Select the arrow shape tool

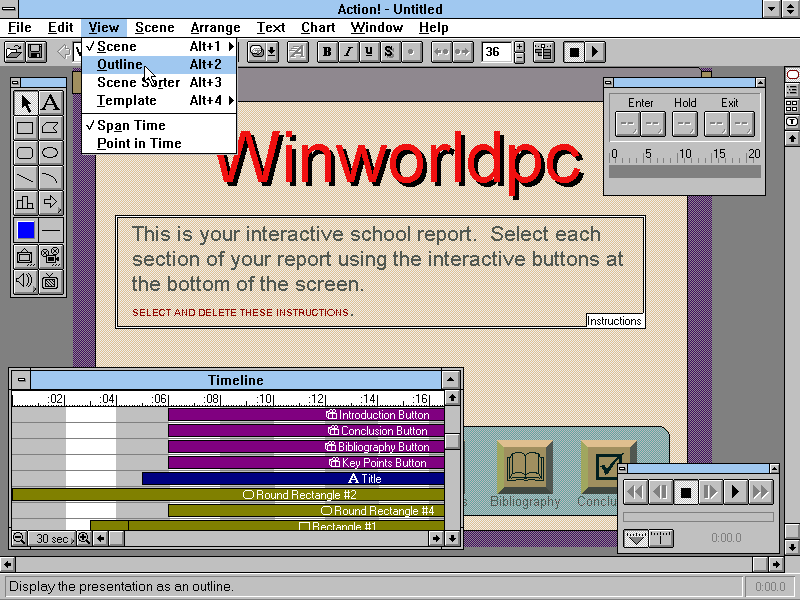(x=51, y=203)
